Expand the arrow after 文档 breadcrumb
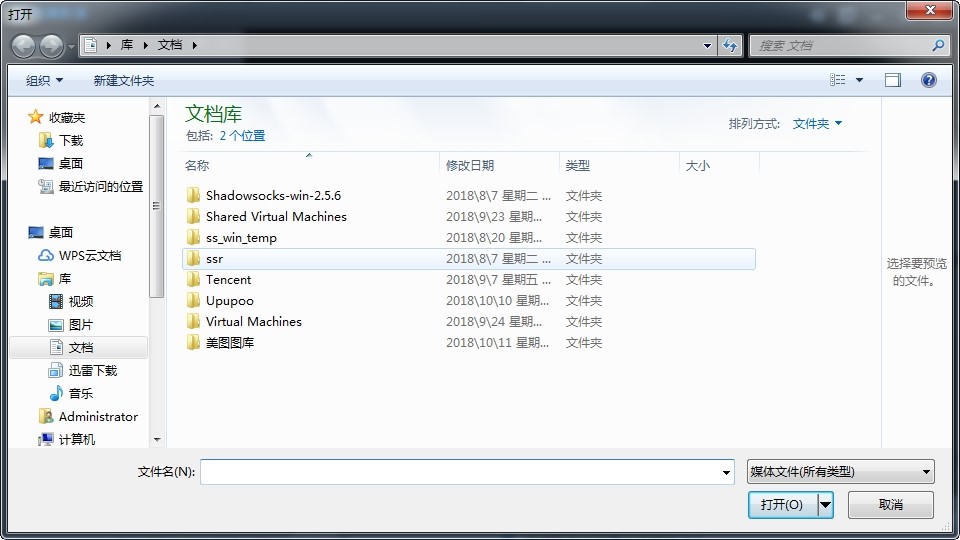 [x=195, y=45]
